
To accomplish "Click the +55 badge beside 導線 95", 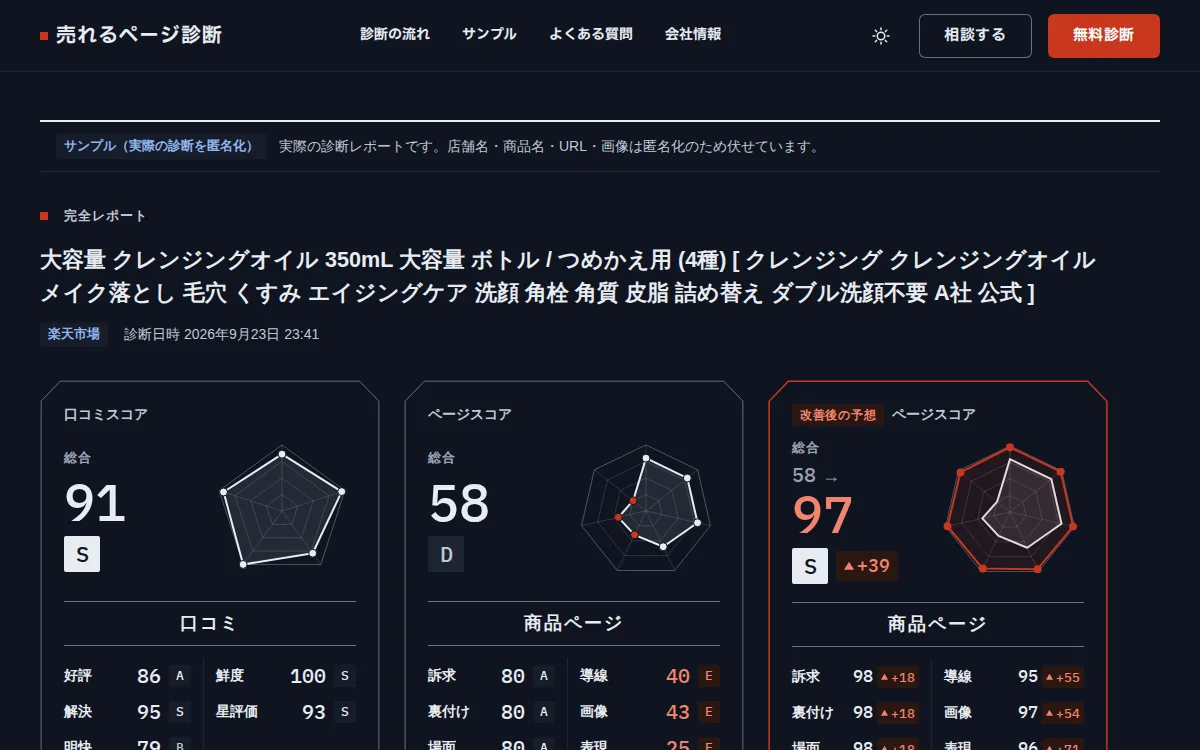I will (1063, 677).
